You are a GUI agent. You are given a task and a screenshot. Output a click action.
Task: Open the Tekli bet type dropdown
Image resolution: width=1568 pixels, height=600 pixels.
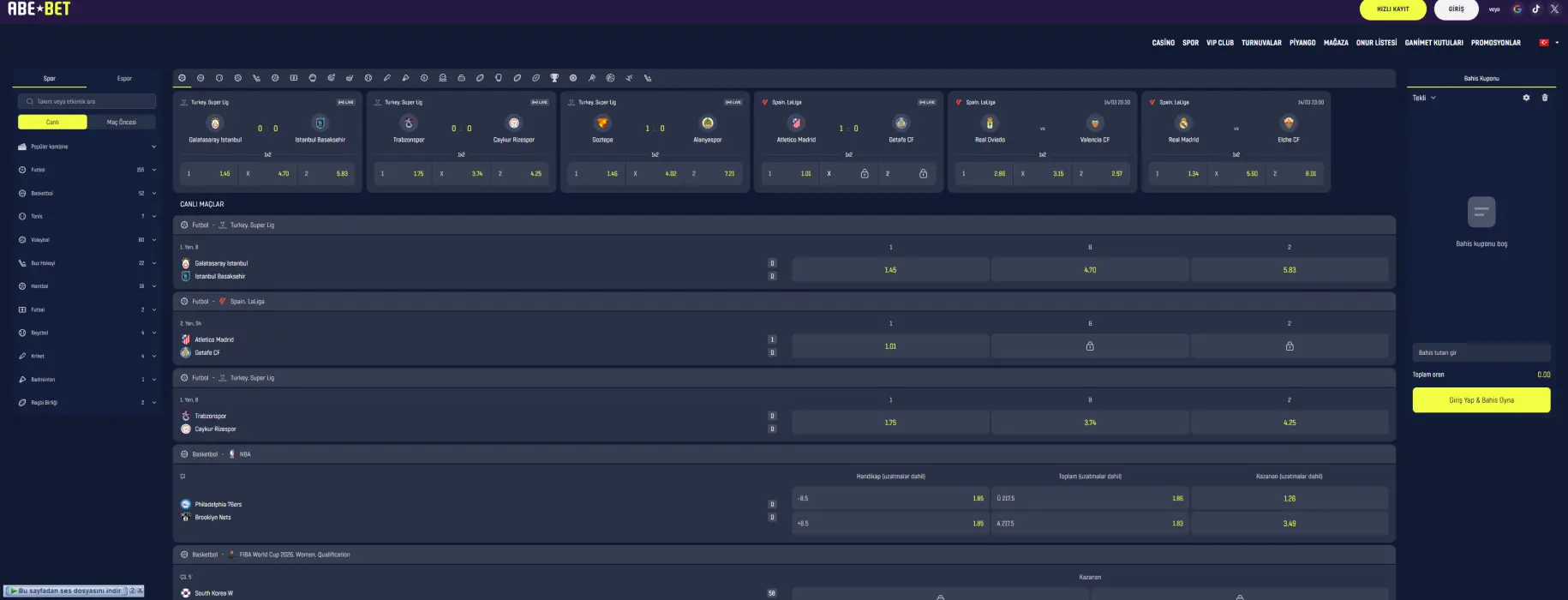click(1424, 98)
